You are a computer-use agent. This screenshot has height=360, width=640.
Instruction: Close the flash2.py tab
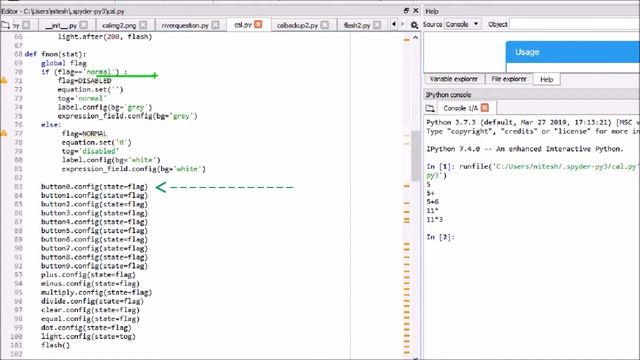click(377, 25)
